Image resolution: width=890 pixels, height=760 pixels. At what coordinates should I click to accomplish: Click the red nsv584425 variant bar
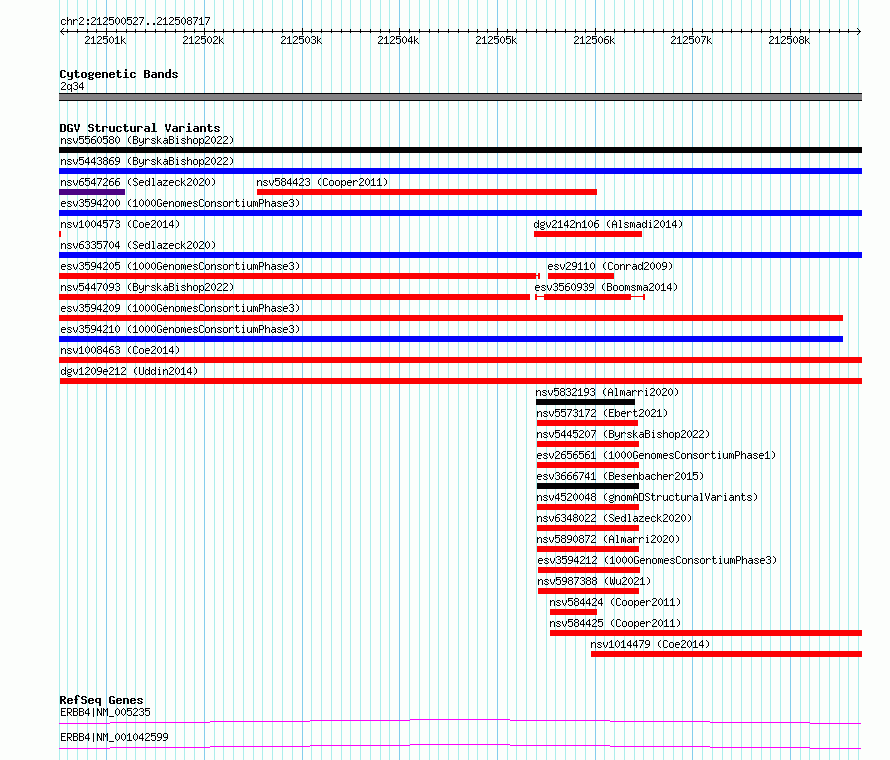(706, 633)
